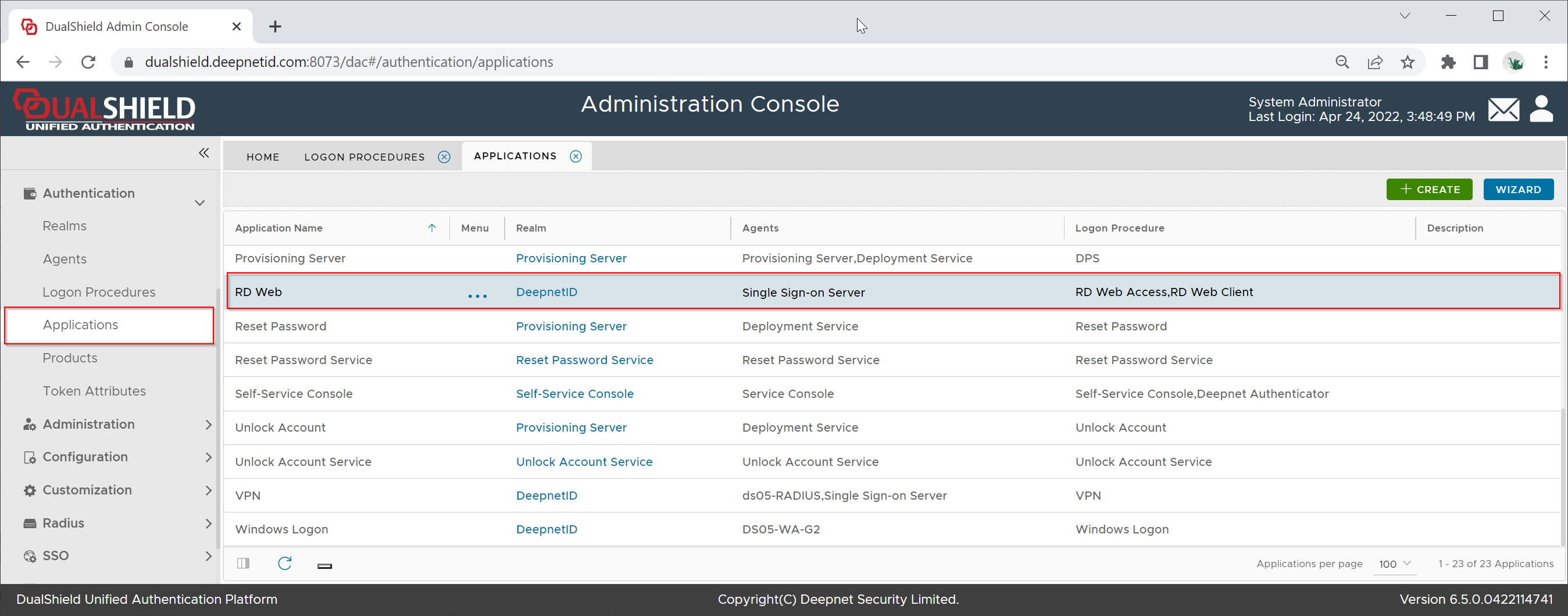Close the Applications tab
The width and height of the screenshot is (1568, 616).
575,156
